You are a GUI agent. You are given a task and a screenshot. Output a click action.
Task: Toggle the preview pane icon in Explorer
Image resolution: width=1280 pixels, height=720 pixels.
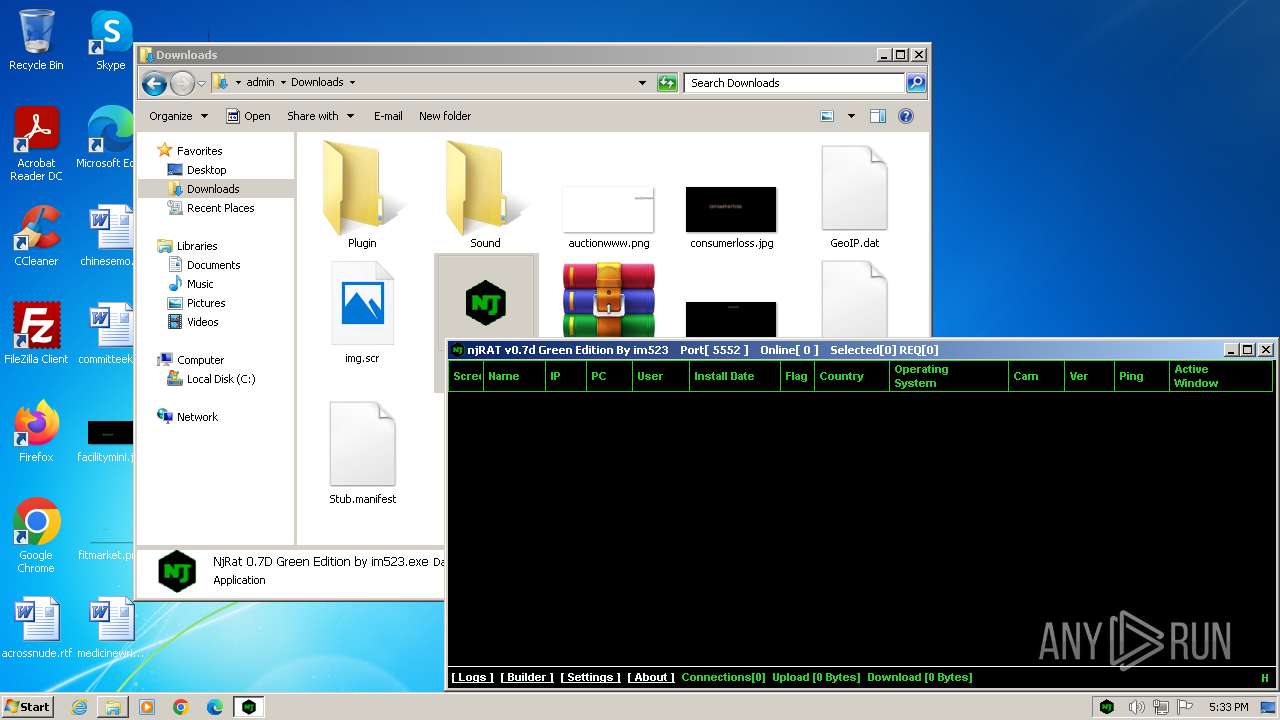coord(877,116)
